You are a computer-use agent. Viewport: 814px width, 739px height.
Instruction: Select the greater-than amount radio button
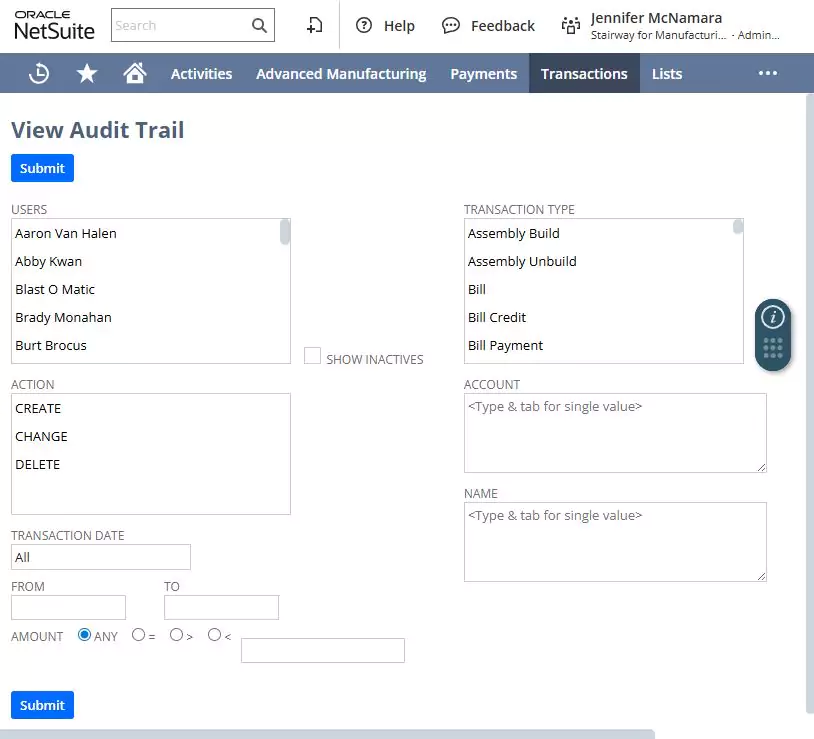[x=177, y=635]
